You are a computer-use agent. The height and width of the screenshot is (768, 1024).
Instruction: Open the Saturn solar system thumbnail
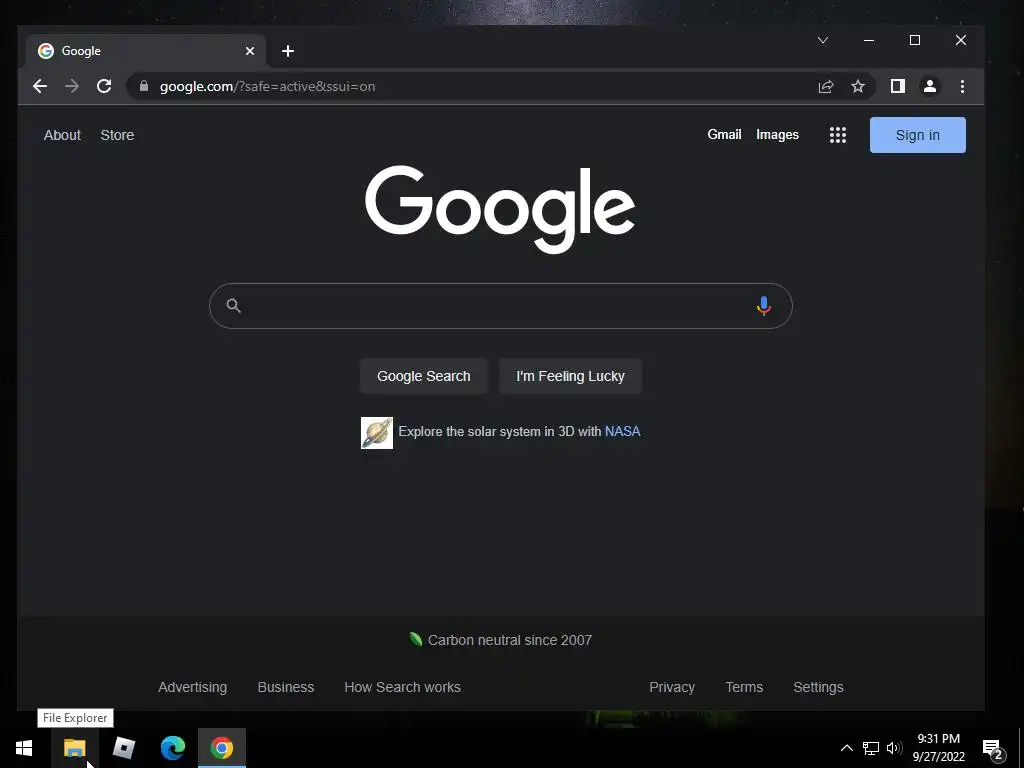coord(377,433)
